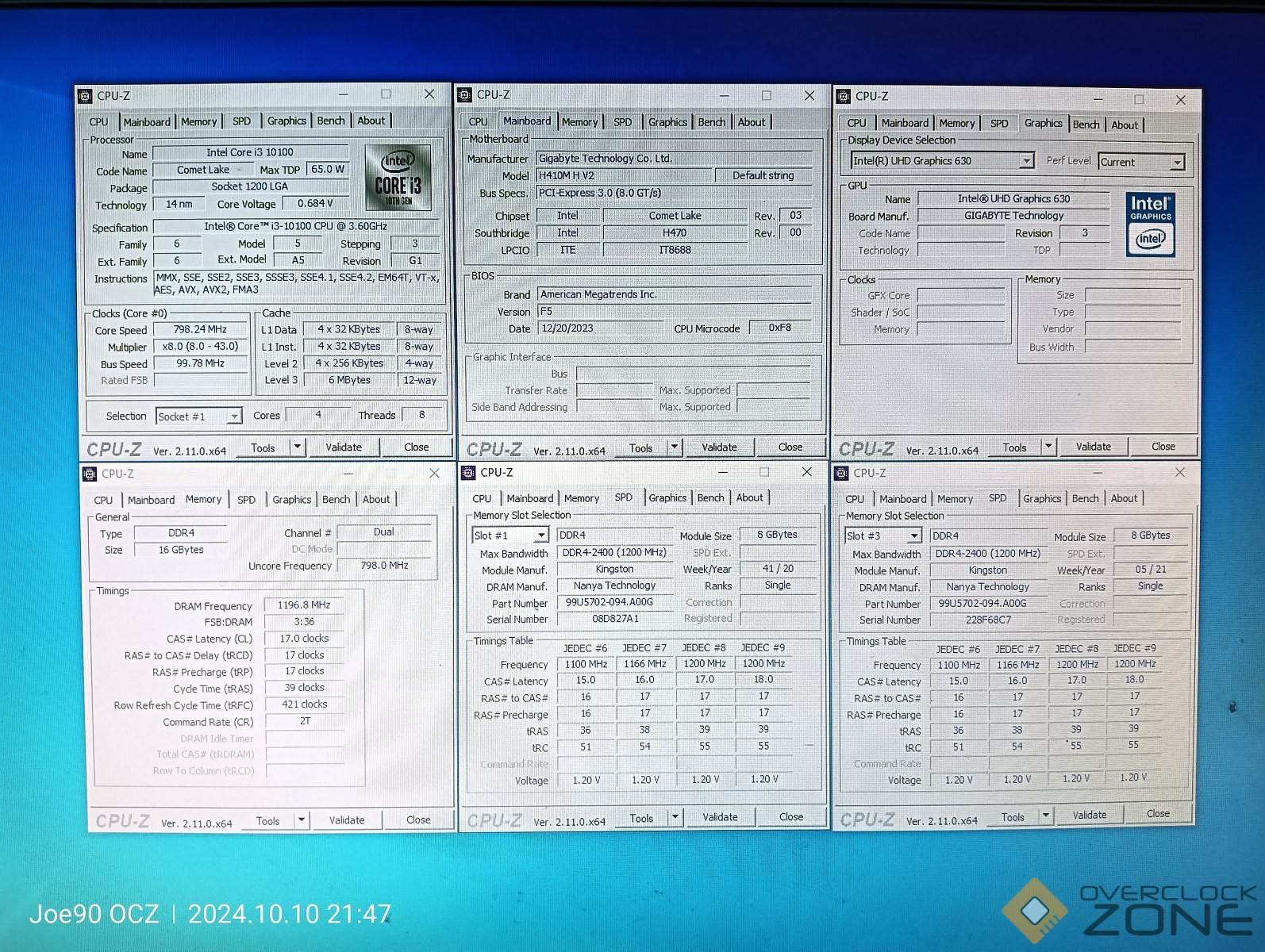Click Validate in the Intel Core i3 window
This screenshot has width=1265, height=952.
(344, 447)
